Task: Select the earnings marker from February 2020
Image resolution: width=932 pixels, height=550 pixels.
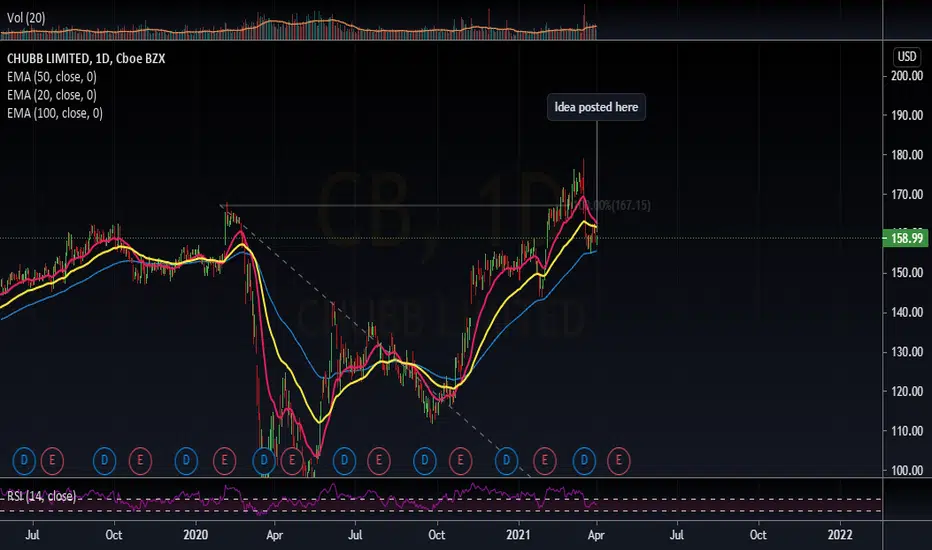Action: coord(225,461)
